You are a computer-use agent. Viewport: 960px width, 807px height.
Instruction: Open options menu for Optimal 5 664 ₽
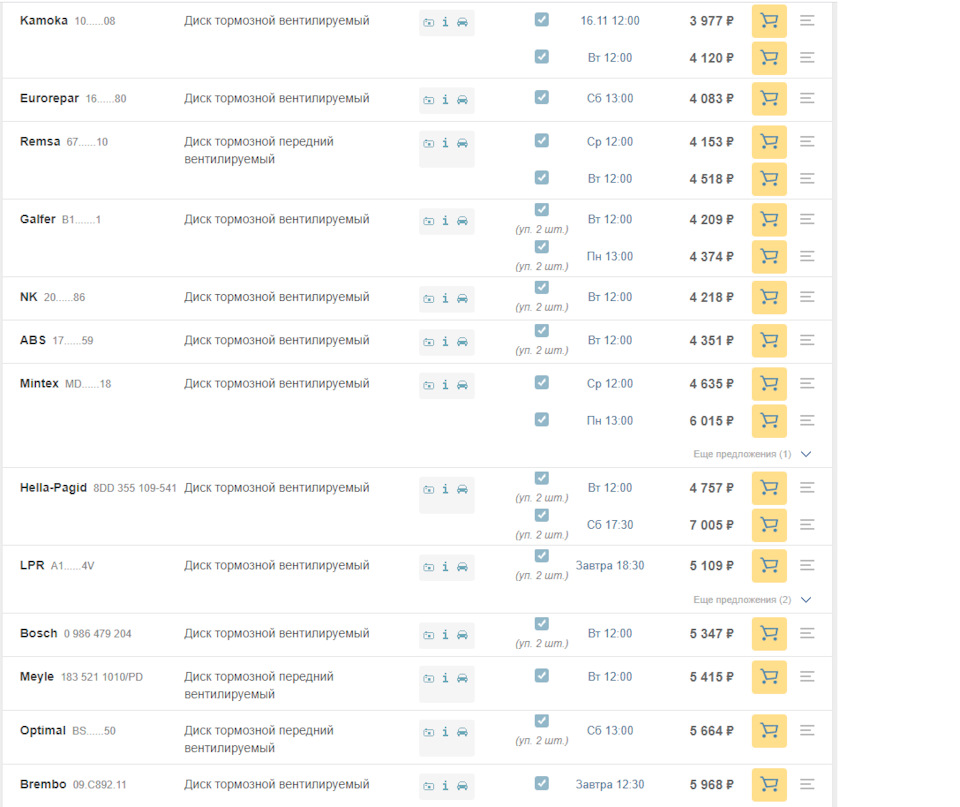(x=807, y=730)
